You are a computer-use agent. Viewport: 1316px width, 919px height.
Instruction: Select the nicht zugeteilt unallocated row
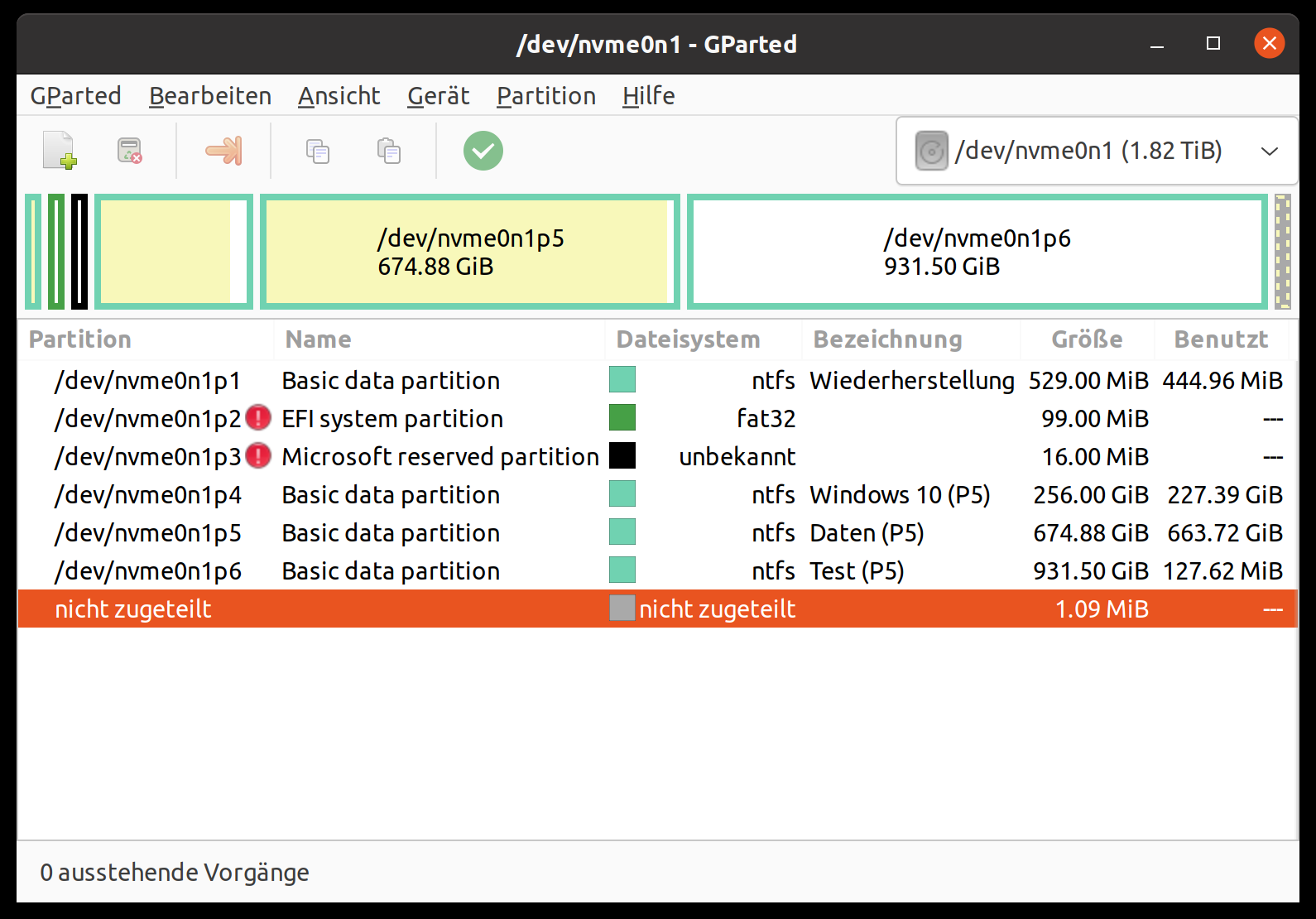tap(657, 609)
